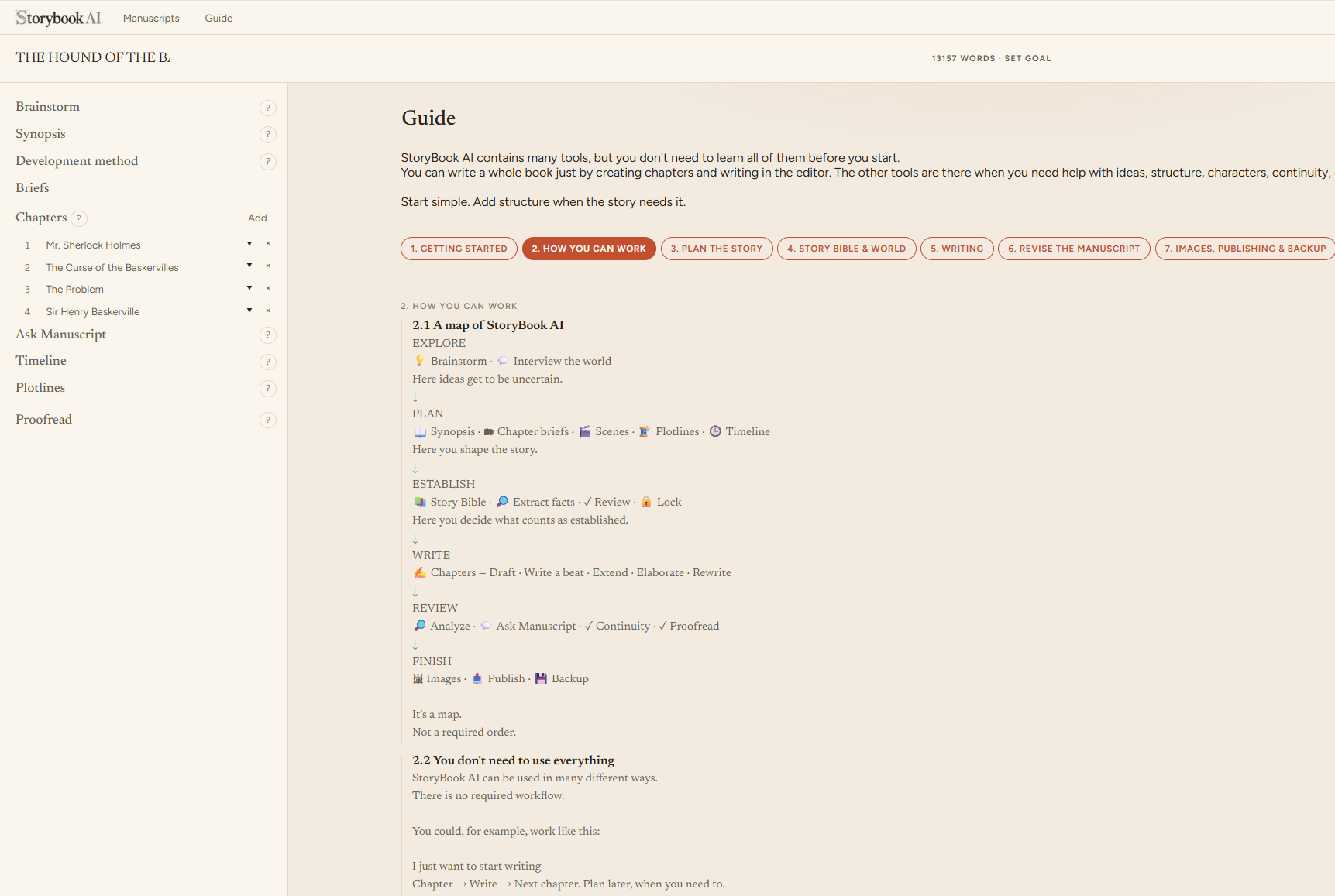The width and height of the screenshot is (1335, 896).
Task: Delete chapter Mr. Sherlock Holmes with x
Action: pos(268,244)
